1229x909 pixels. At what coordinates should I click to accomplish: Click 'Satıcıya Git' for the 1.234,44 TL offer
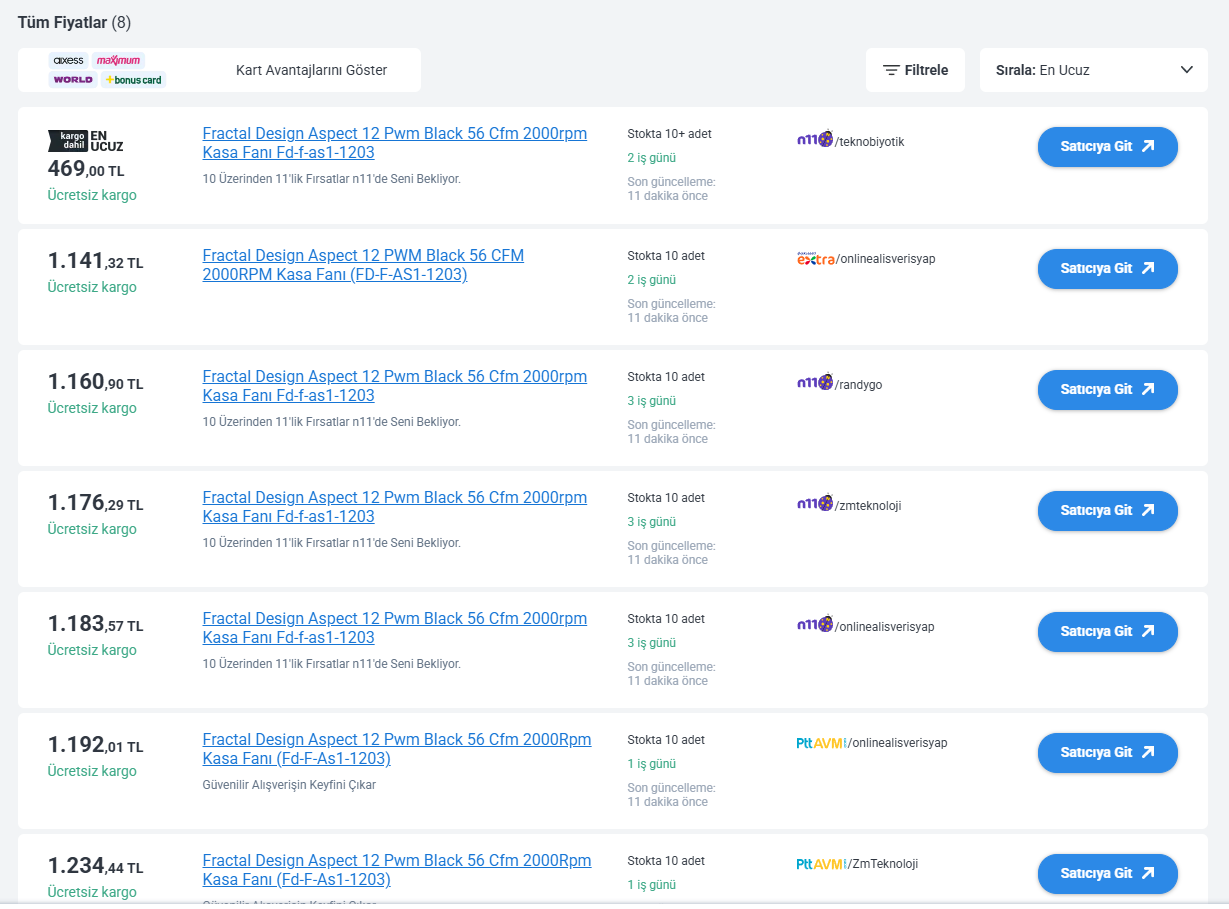[1107, 873]
